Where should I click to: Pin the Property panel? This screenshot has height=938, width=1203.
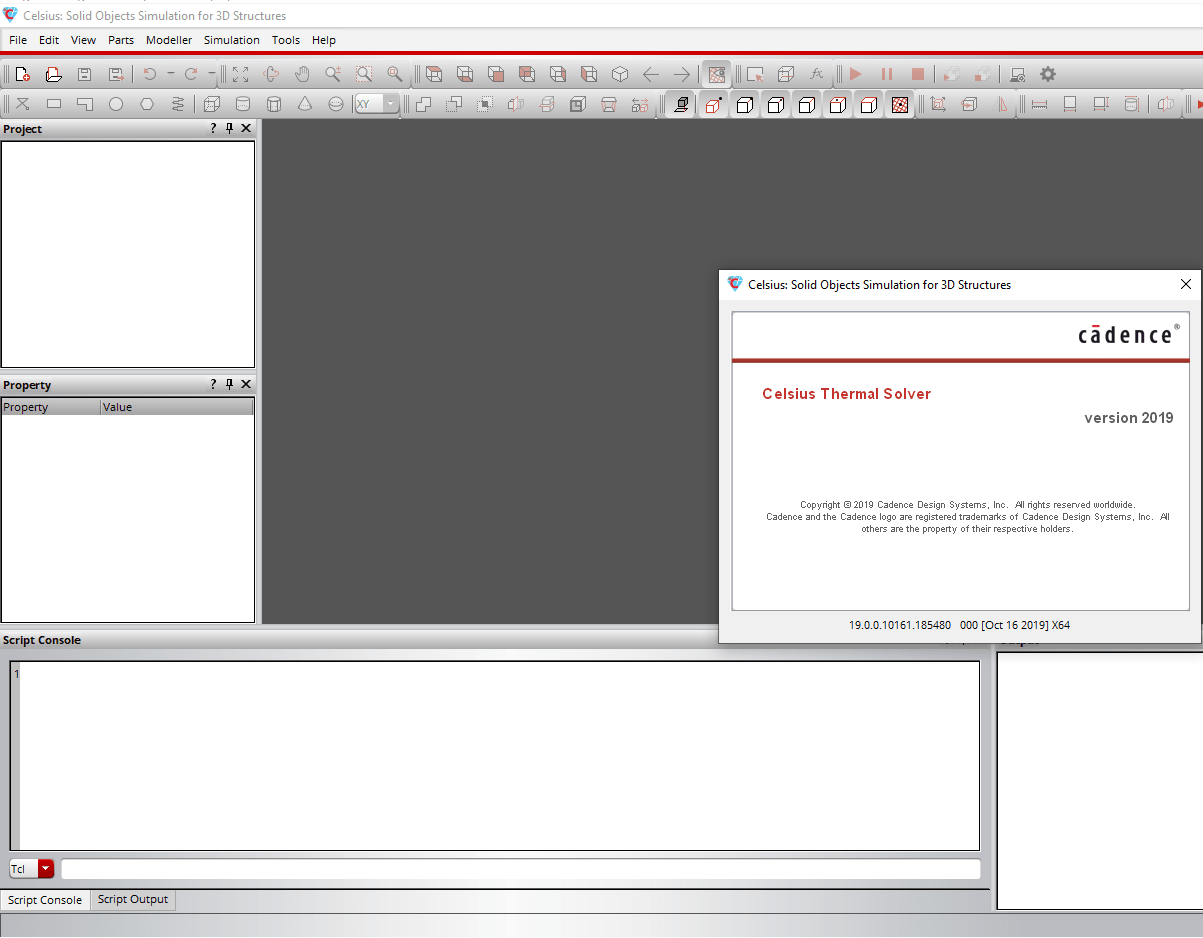point(229,385)
